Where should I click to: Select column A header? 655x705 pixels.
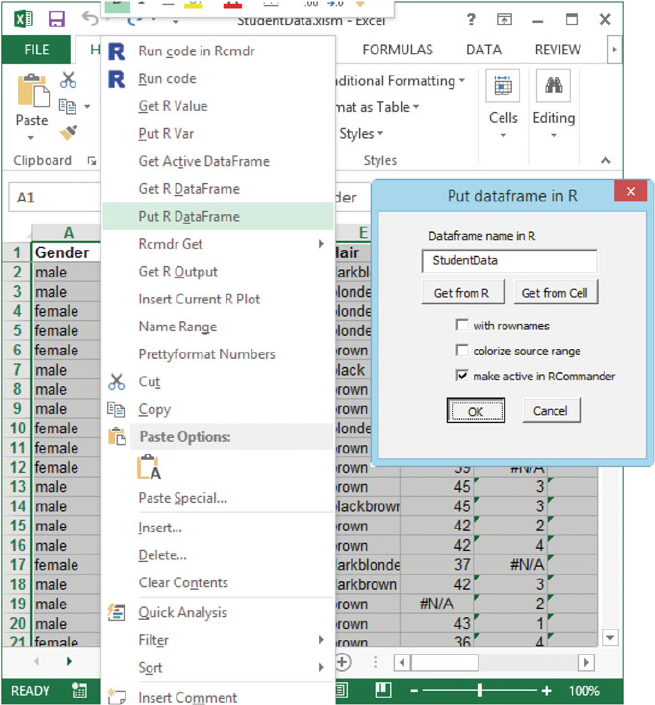(x=67, y=233)
